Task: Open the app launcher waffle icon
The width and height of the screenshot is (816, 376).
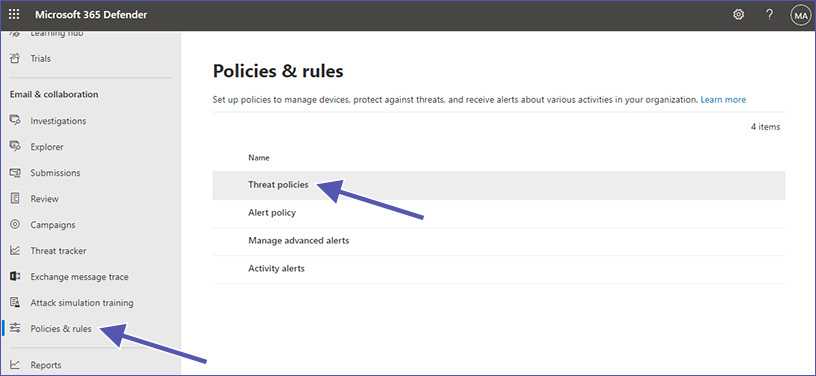Action: [14, 15]
